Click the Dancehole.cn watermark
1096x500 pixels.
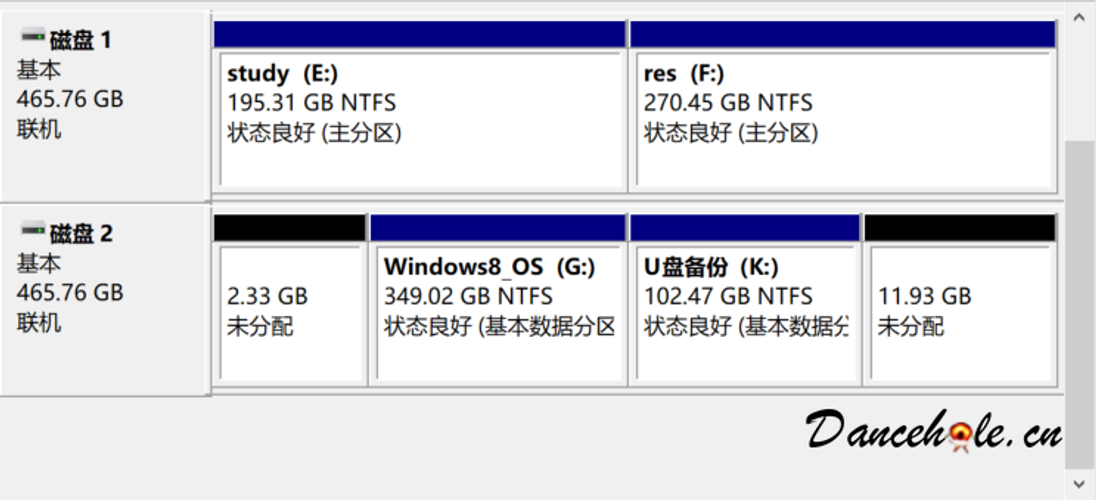click(x=934, y=431)
